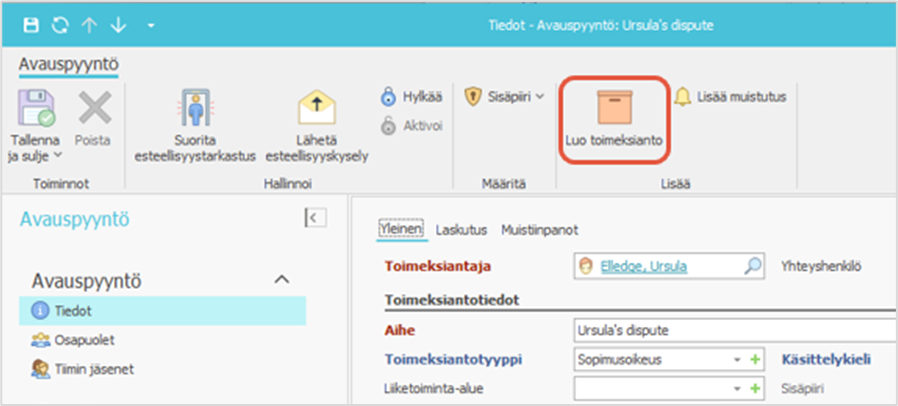The height and width of the screenshot is (406, 898).
Task: Collapse the left sidebar panel
Action: [x=312, y=217]
